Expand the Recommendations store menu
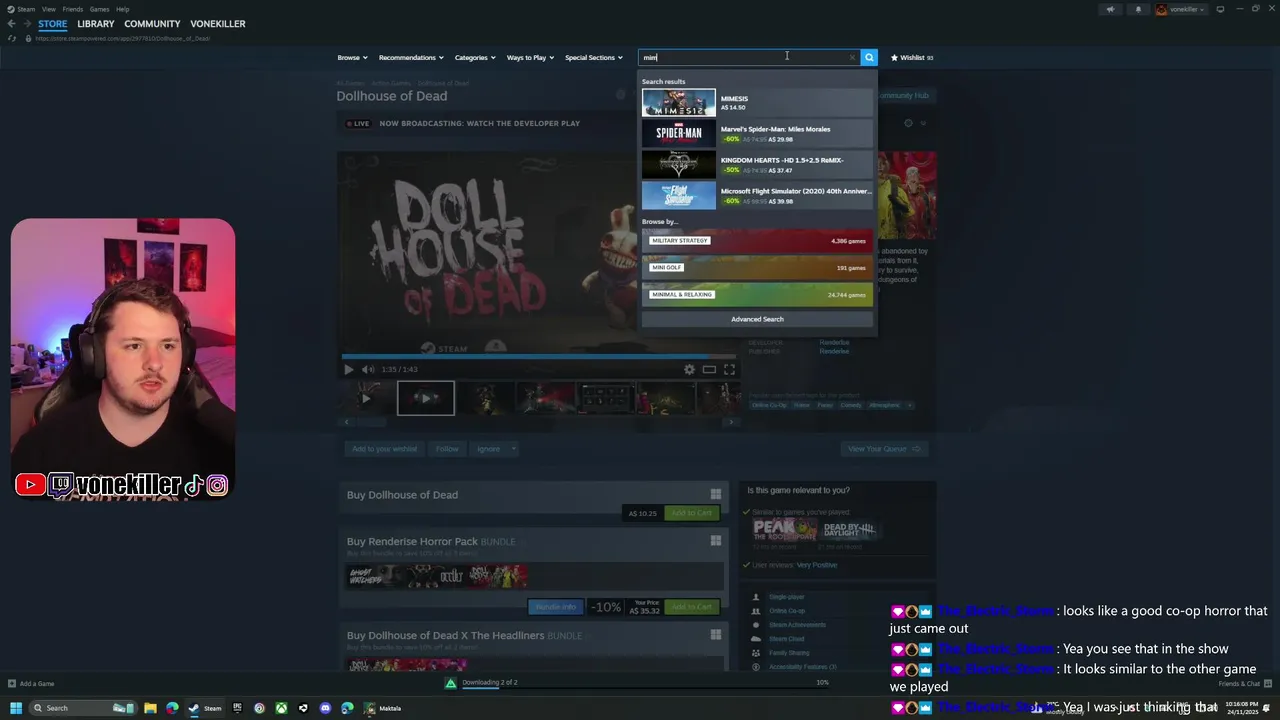 pos(410,57)
